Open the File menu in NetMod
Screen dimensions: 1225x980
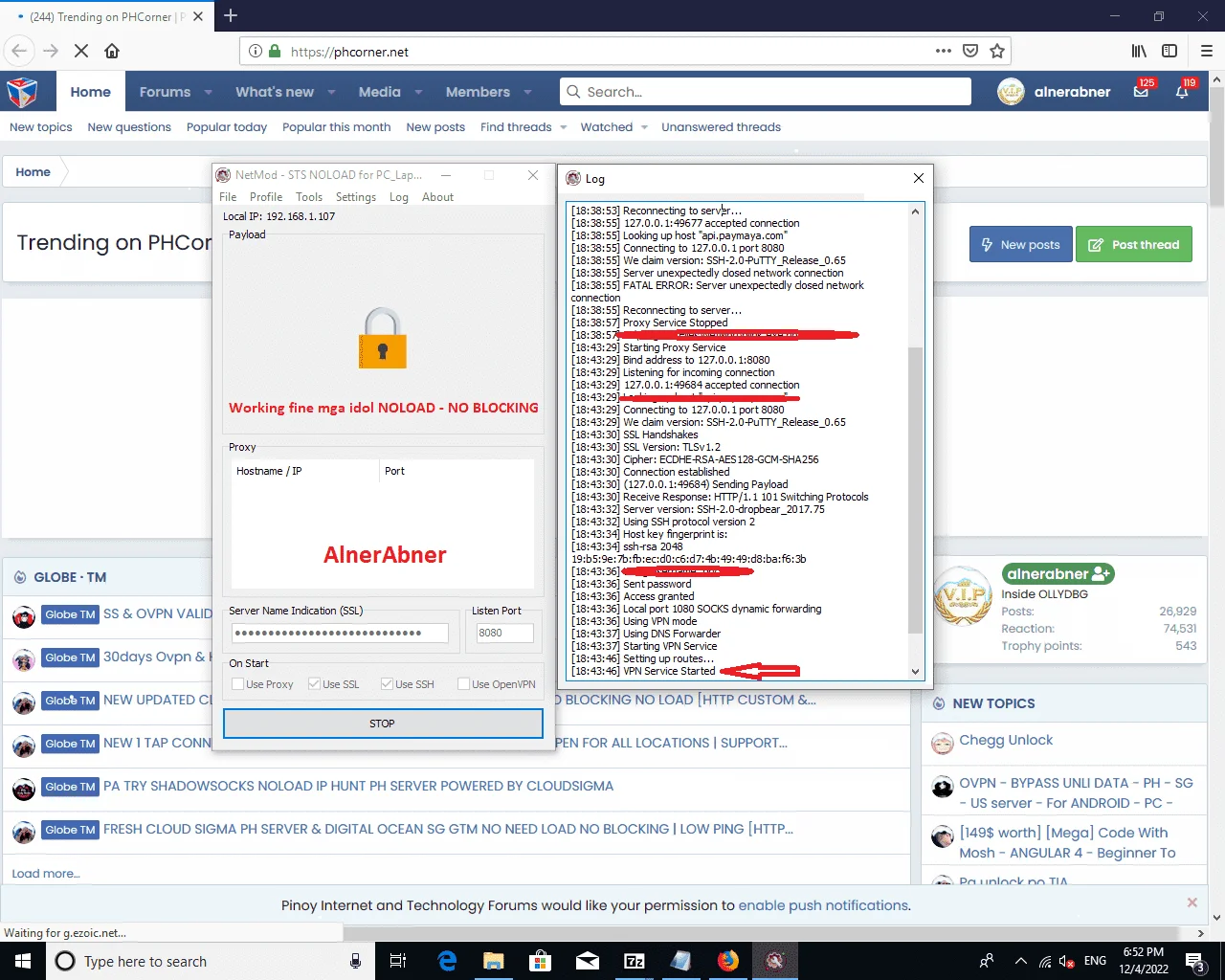(x=228, y=197)
